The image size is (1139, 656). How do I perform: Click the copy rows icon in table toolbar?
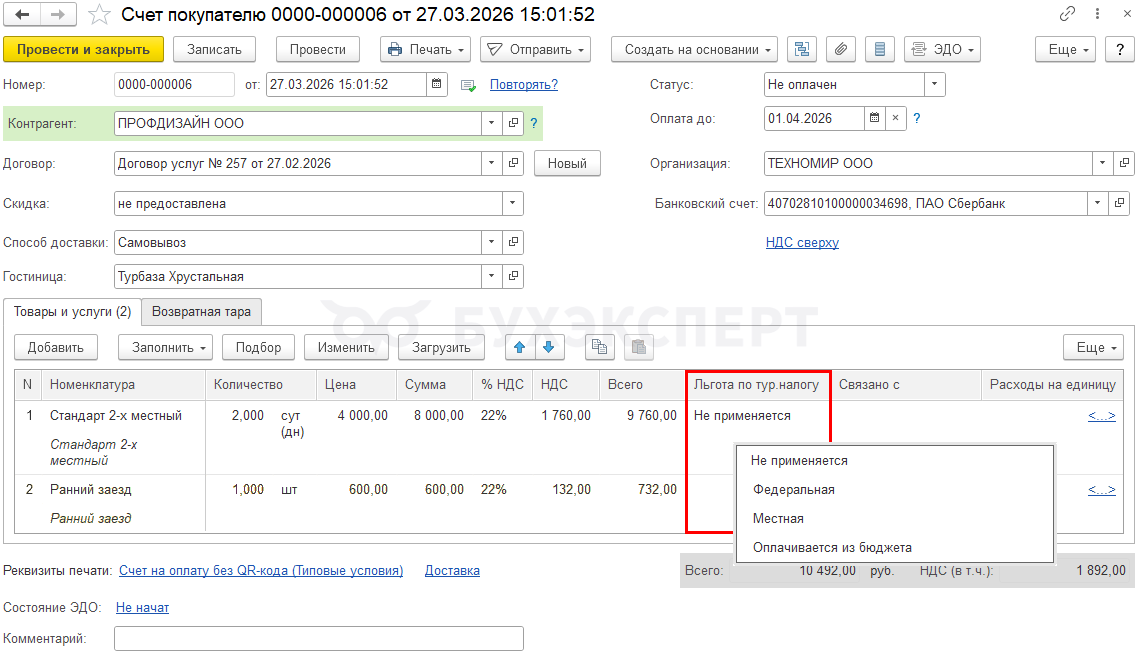600,348
